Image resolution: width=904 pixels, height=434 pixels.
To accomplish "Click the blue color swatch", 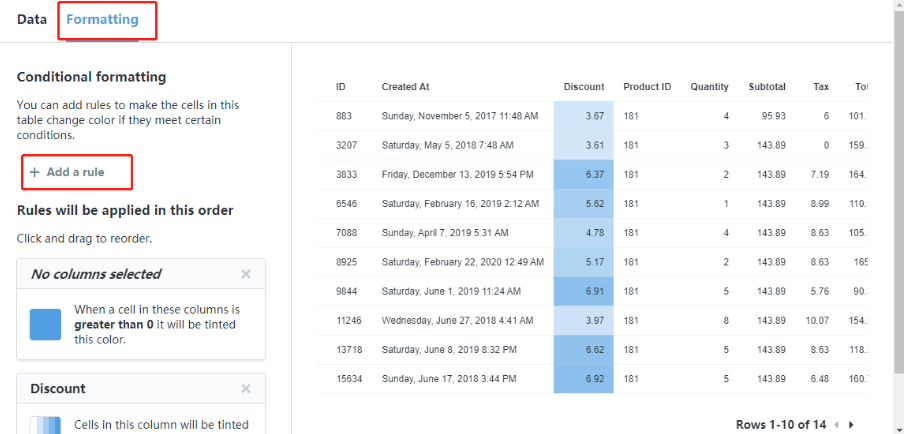I will tap(45, 325).
